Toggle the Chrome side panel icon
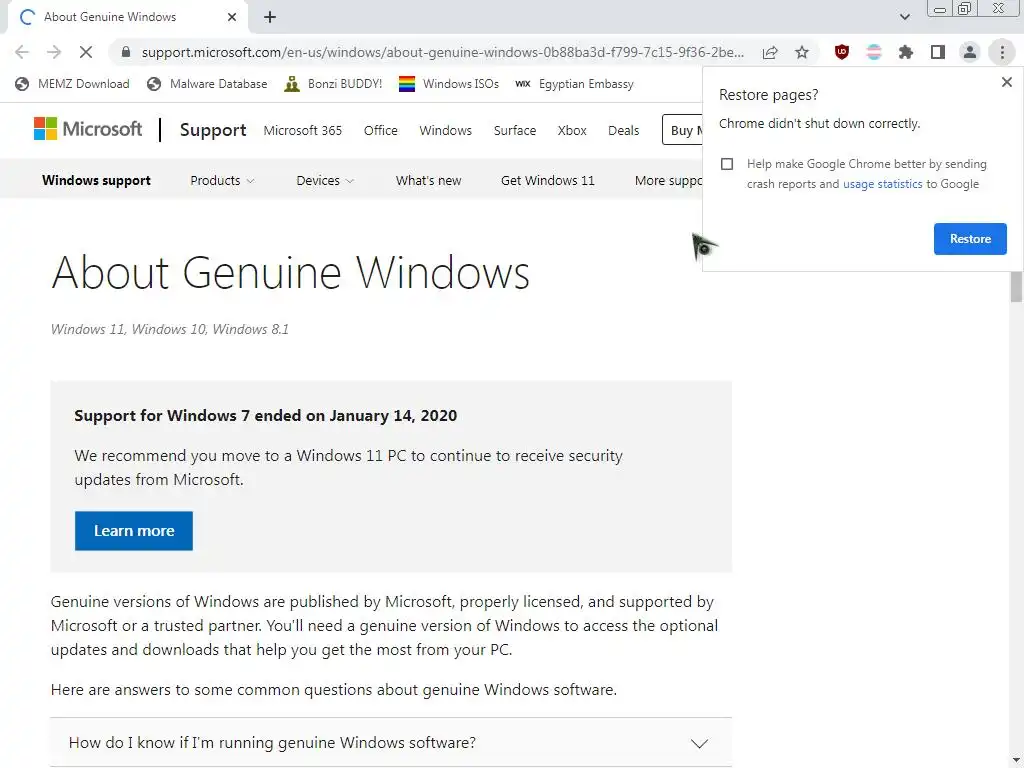 pos(938,52)
